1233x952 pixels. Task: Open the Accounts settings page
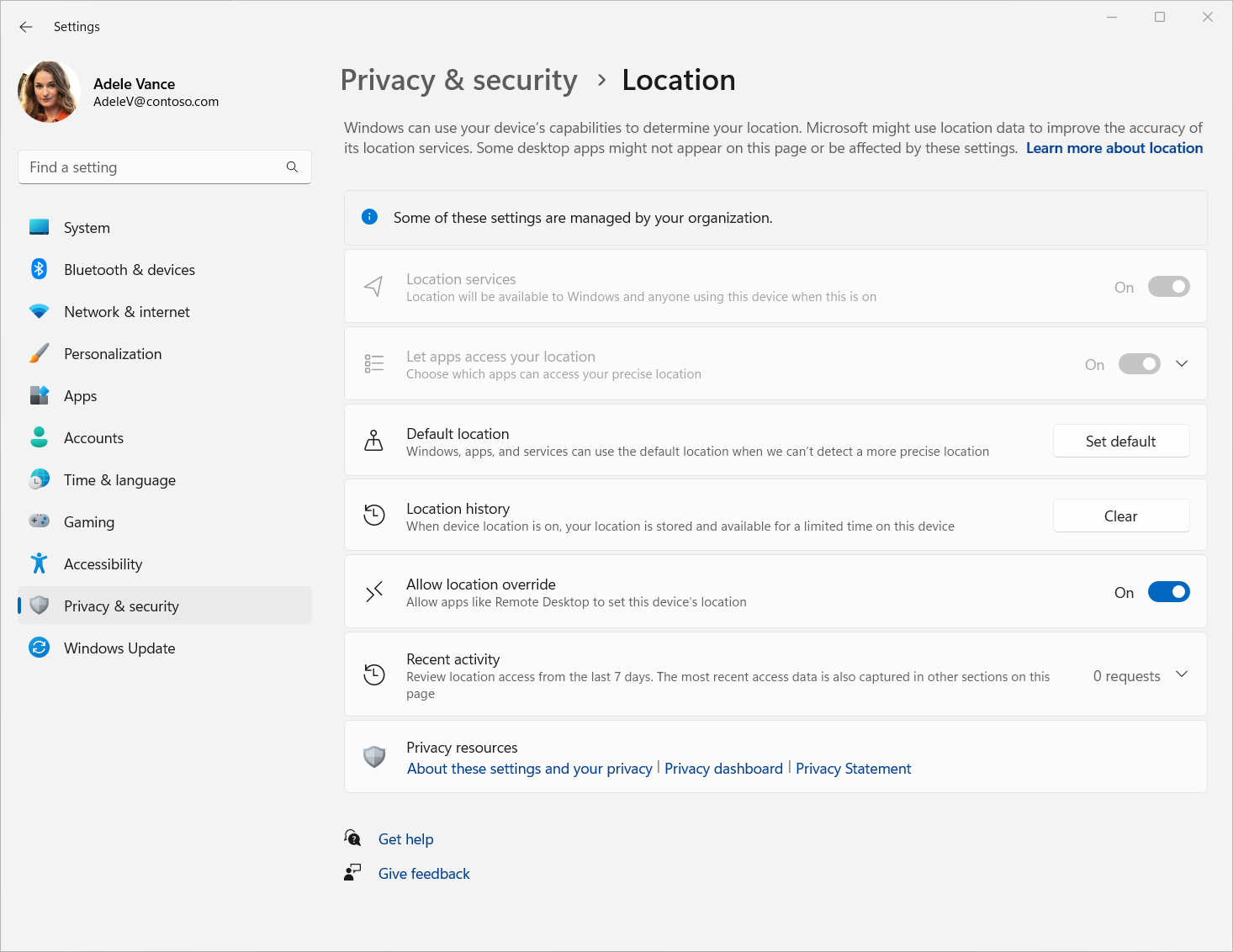pyautogui.click(x=93, y=438)
